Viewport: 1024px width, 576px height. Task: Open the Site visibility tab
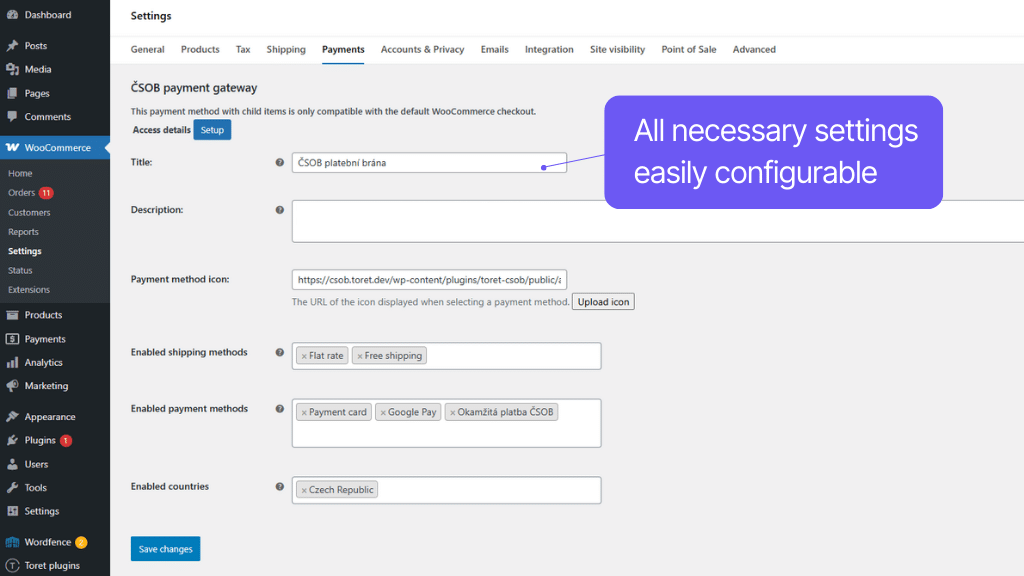tap(617, 50)
